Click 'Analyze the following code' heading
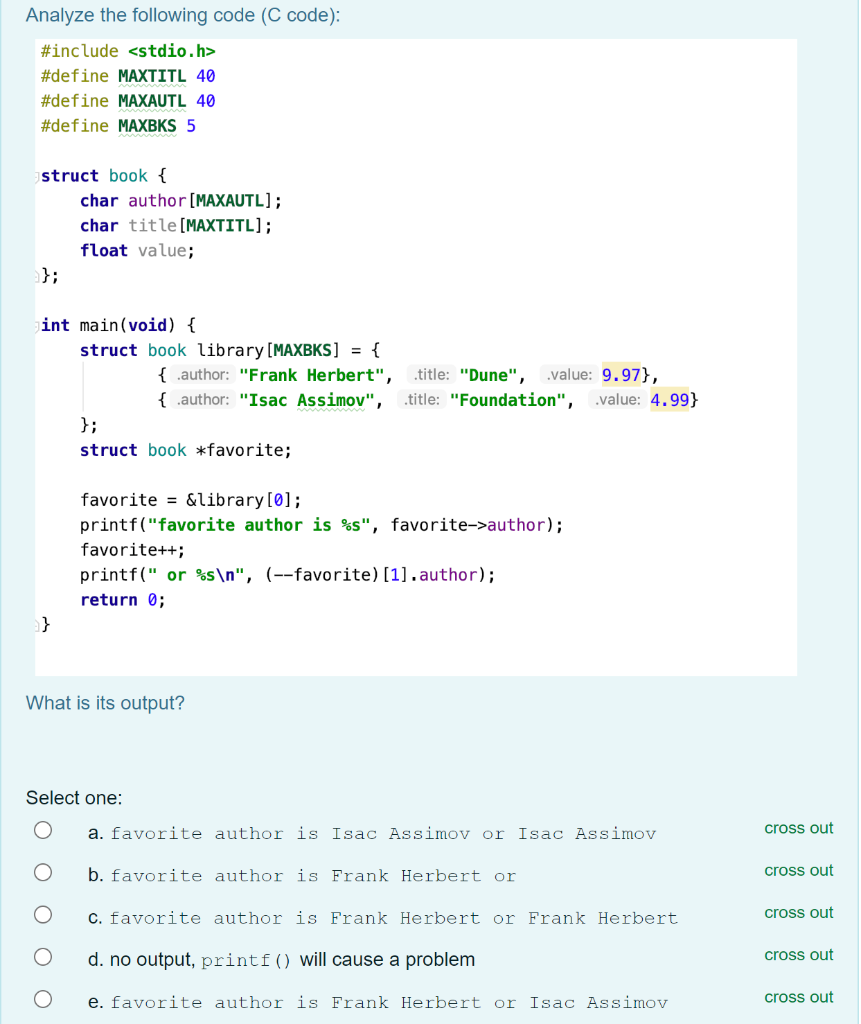 coord(183,15)
